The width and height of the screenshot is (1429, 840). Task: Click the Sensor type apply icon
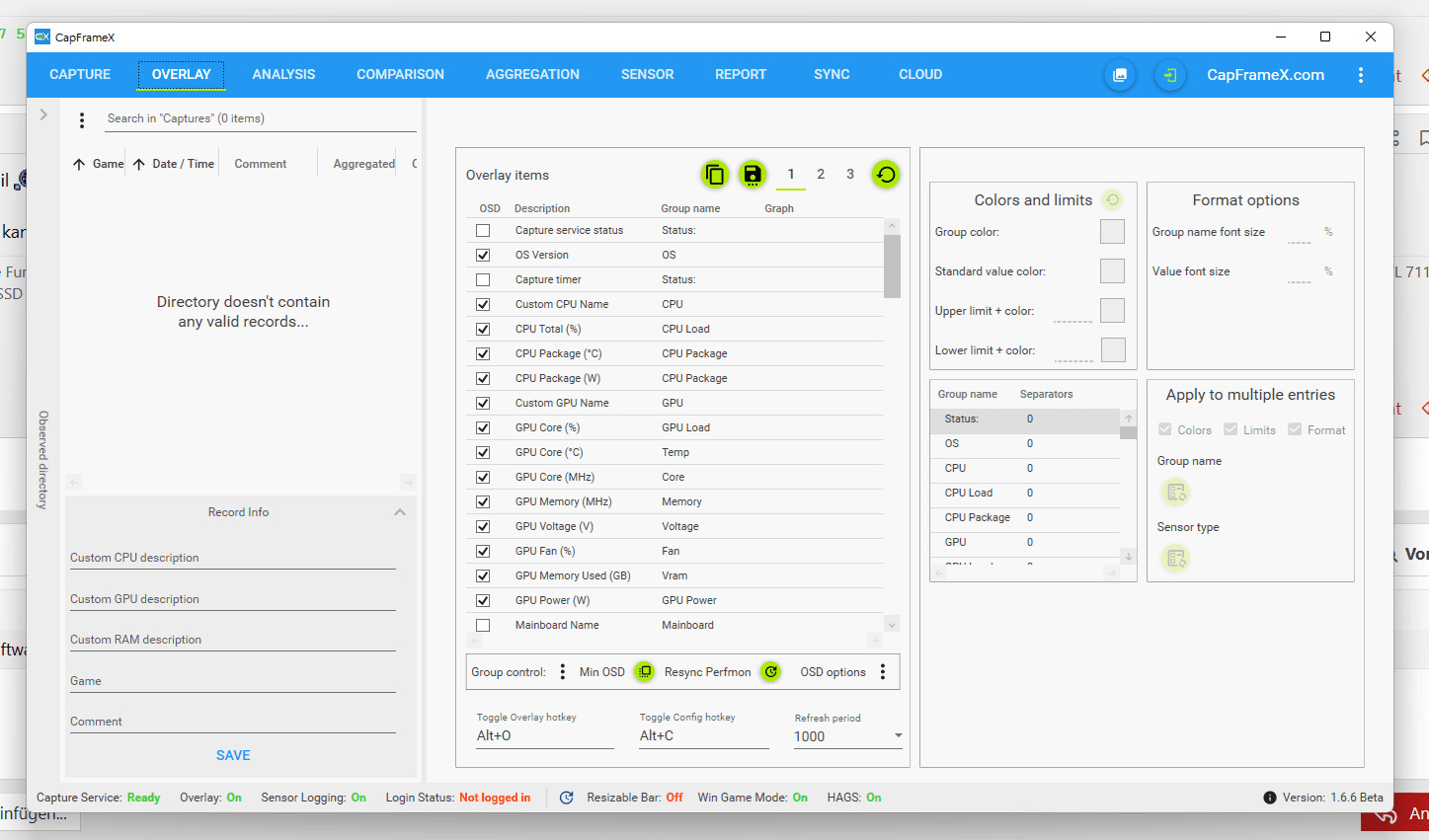click(1175, 559)
